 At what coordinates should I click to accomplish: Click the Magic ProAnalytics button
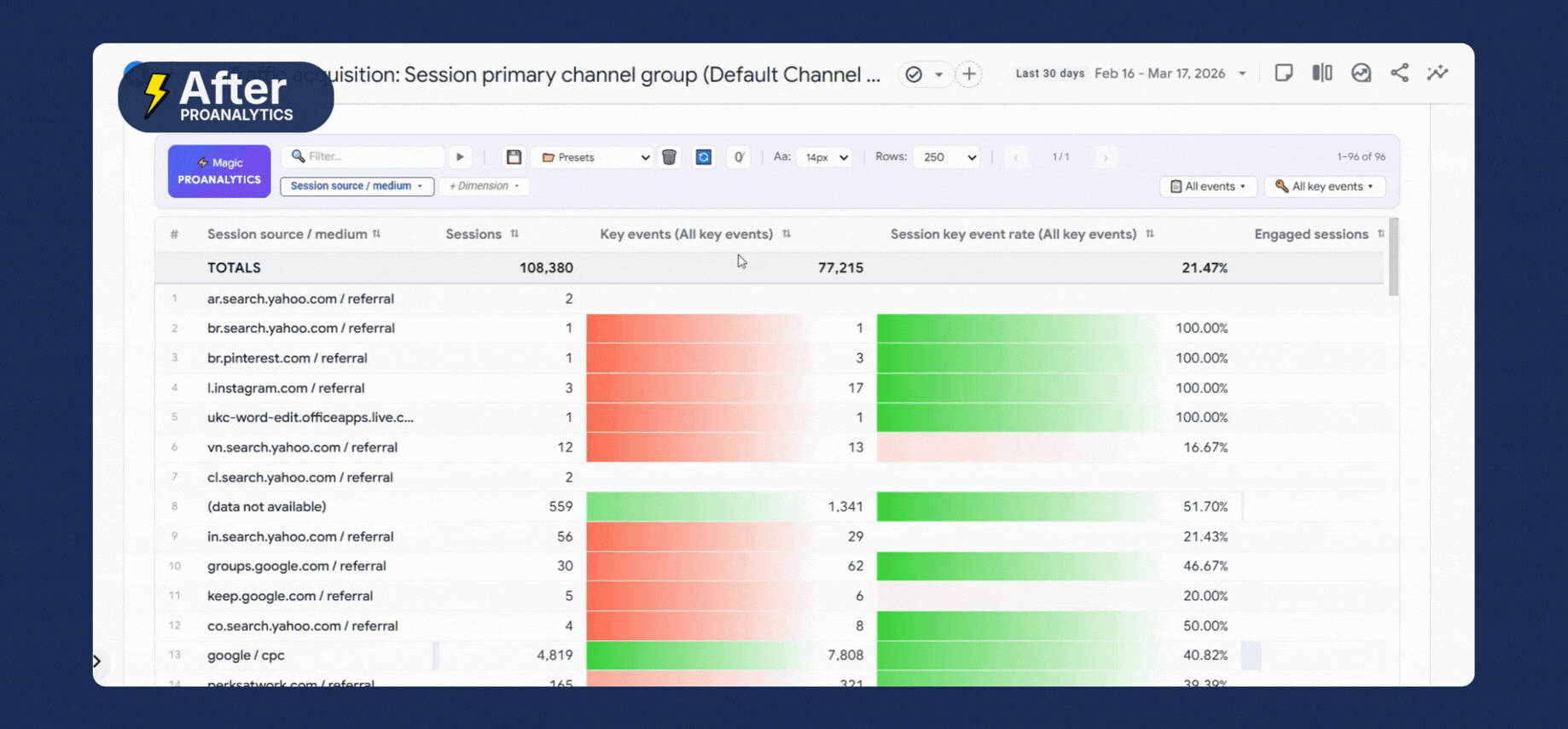(x=219, y=171)
